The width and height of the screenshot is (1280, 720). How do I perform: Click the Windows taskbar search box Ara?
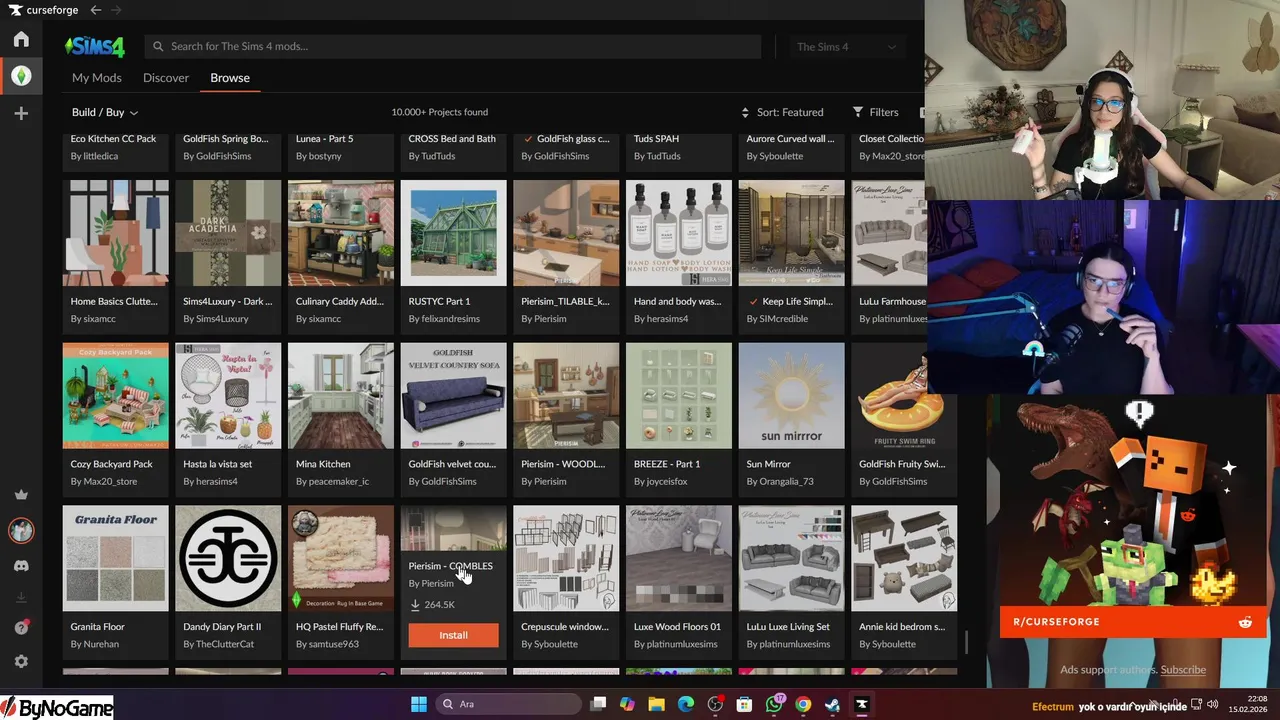tap(507, 704)
